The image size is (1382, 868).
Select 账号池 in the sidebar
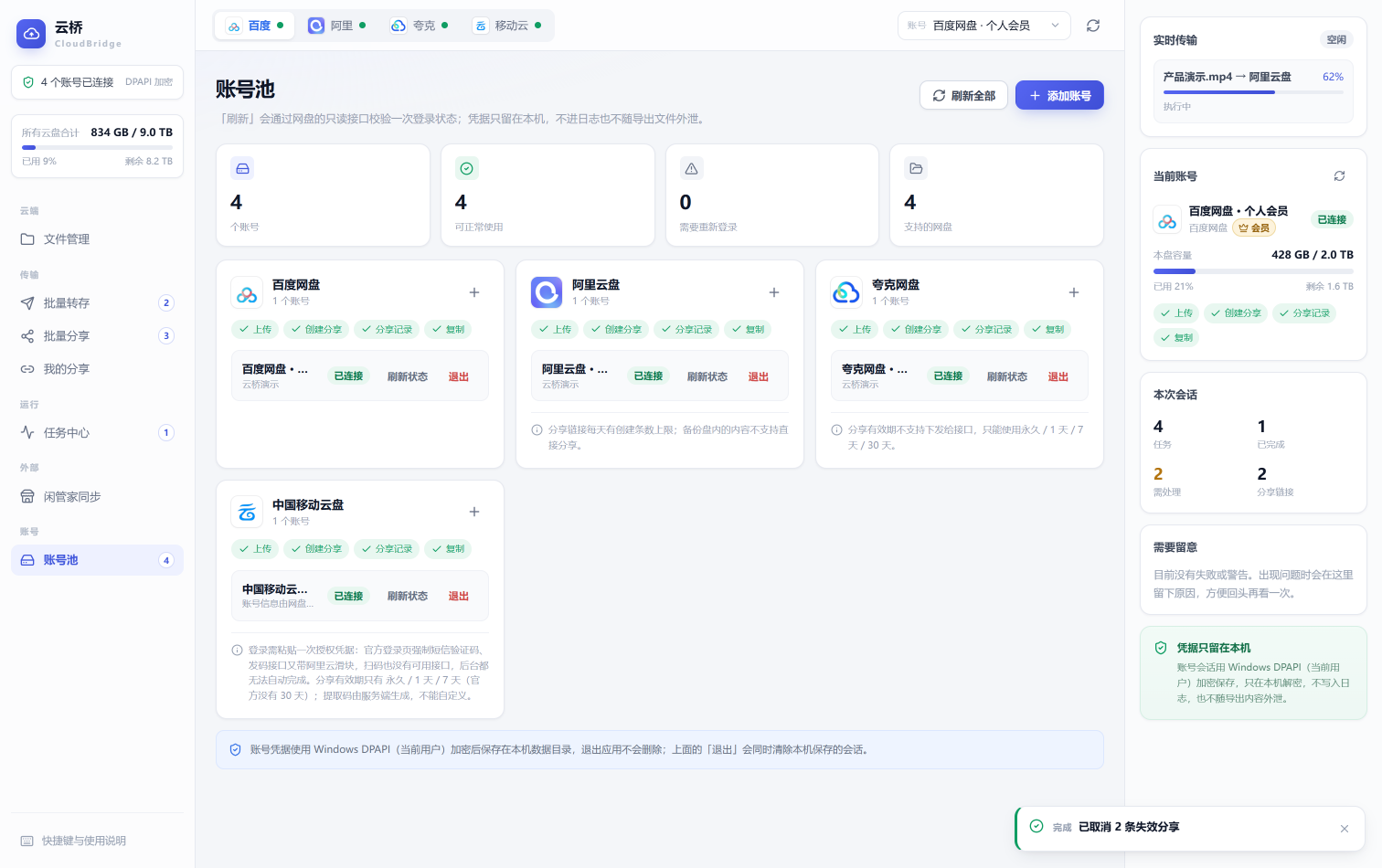point(97,560)
